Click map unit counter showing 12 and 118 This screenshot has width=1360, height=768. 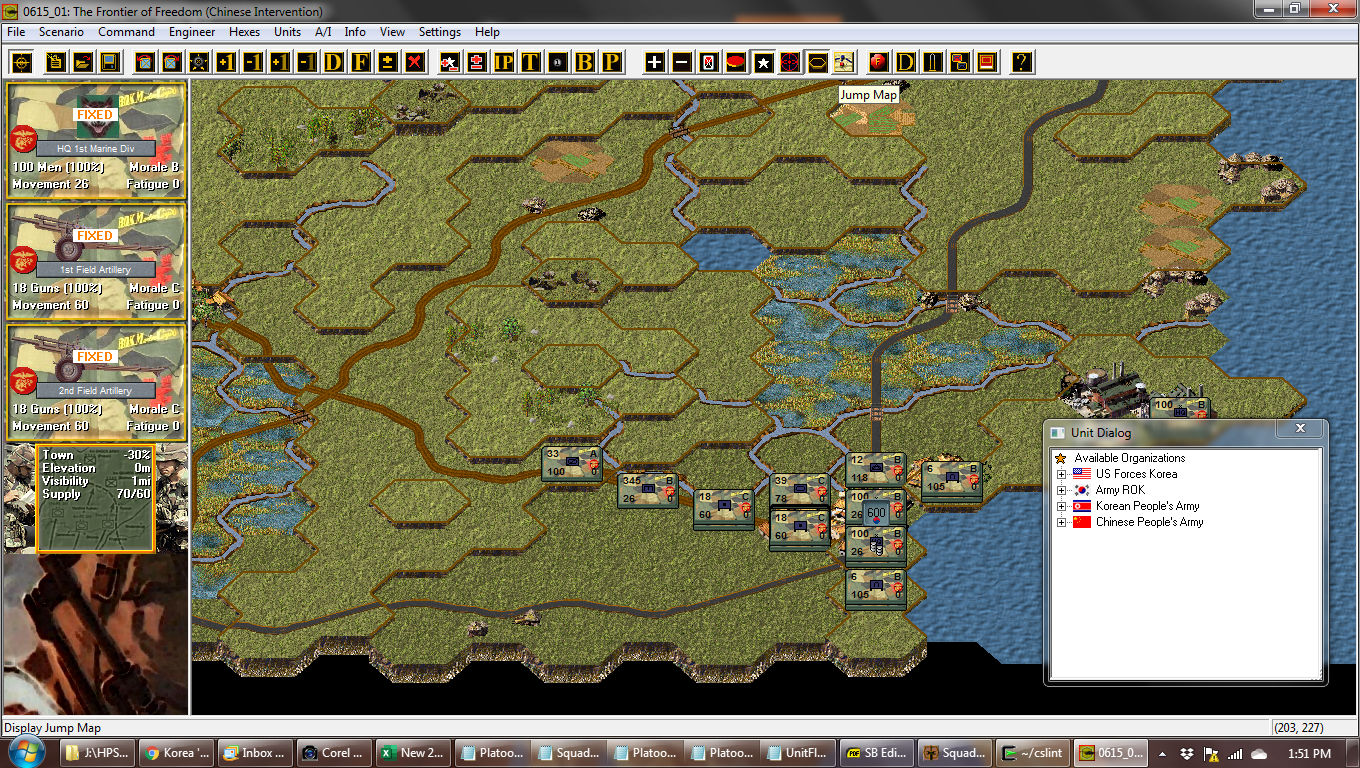875,469
